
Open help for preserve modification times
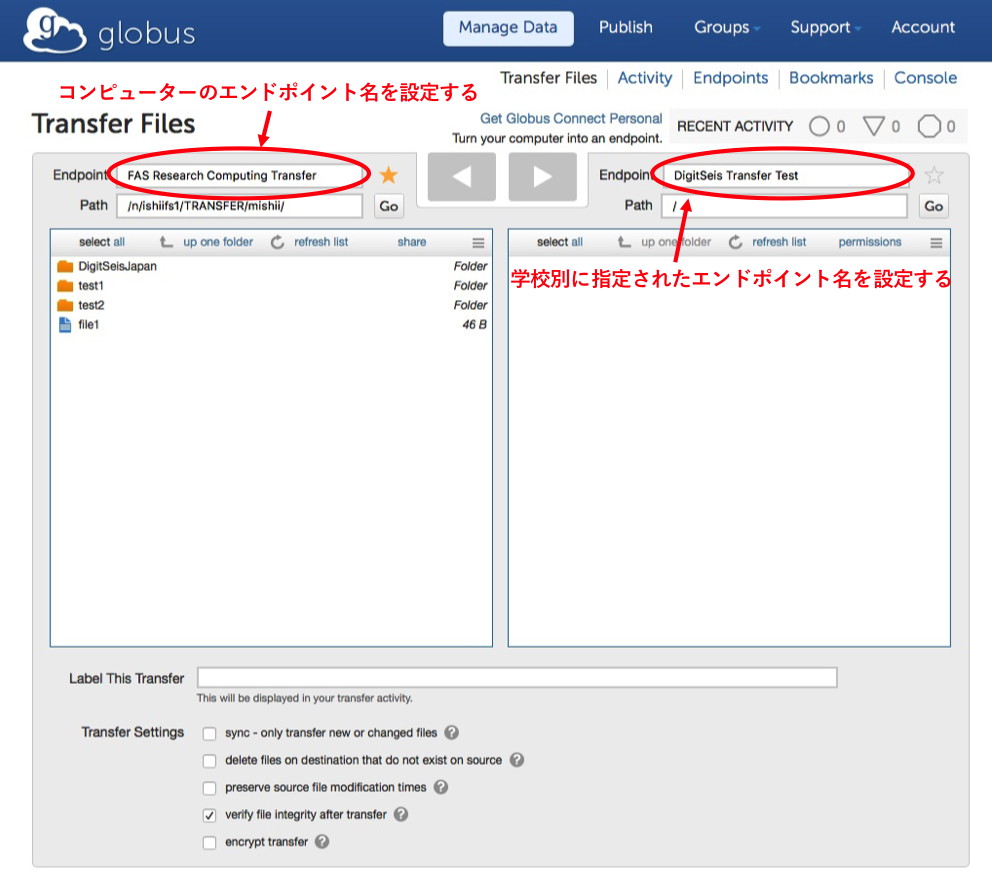click(x=441, y=786)
